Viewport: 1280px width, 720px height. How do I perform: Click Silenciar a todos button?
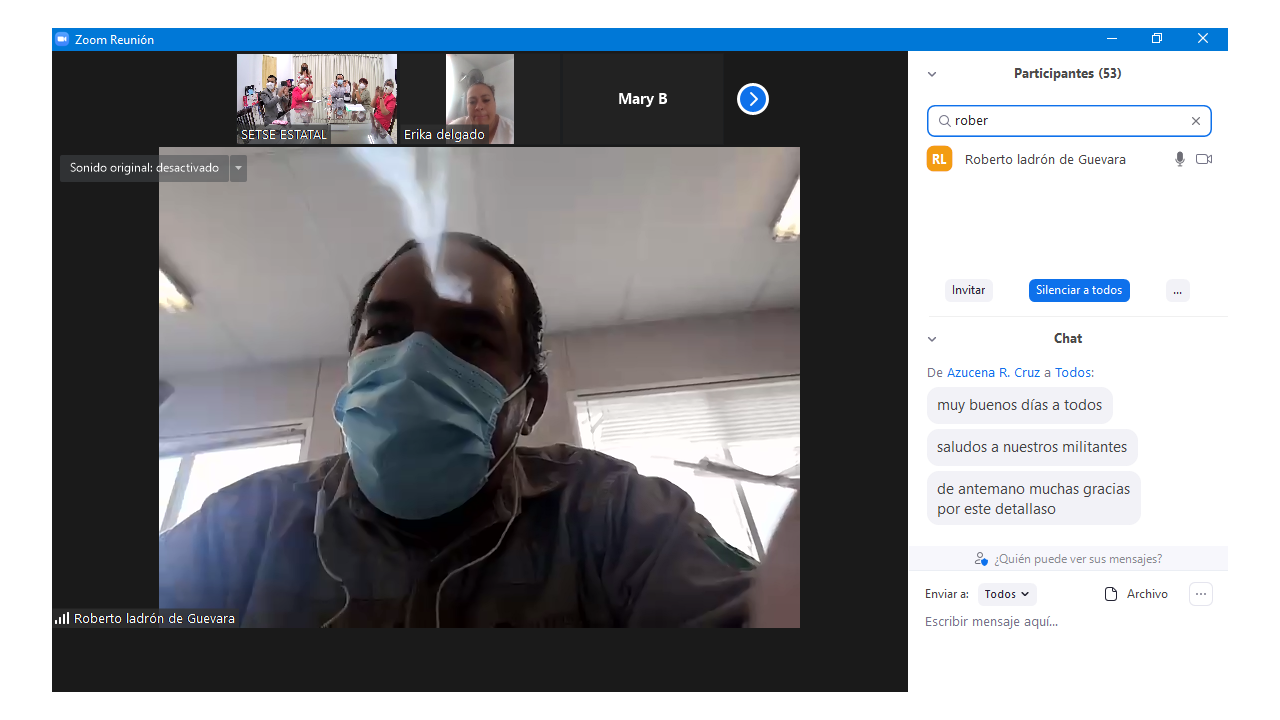(1079, 290)
